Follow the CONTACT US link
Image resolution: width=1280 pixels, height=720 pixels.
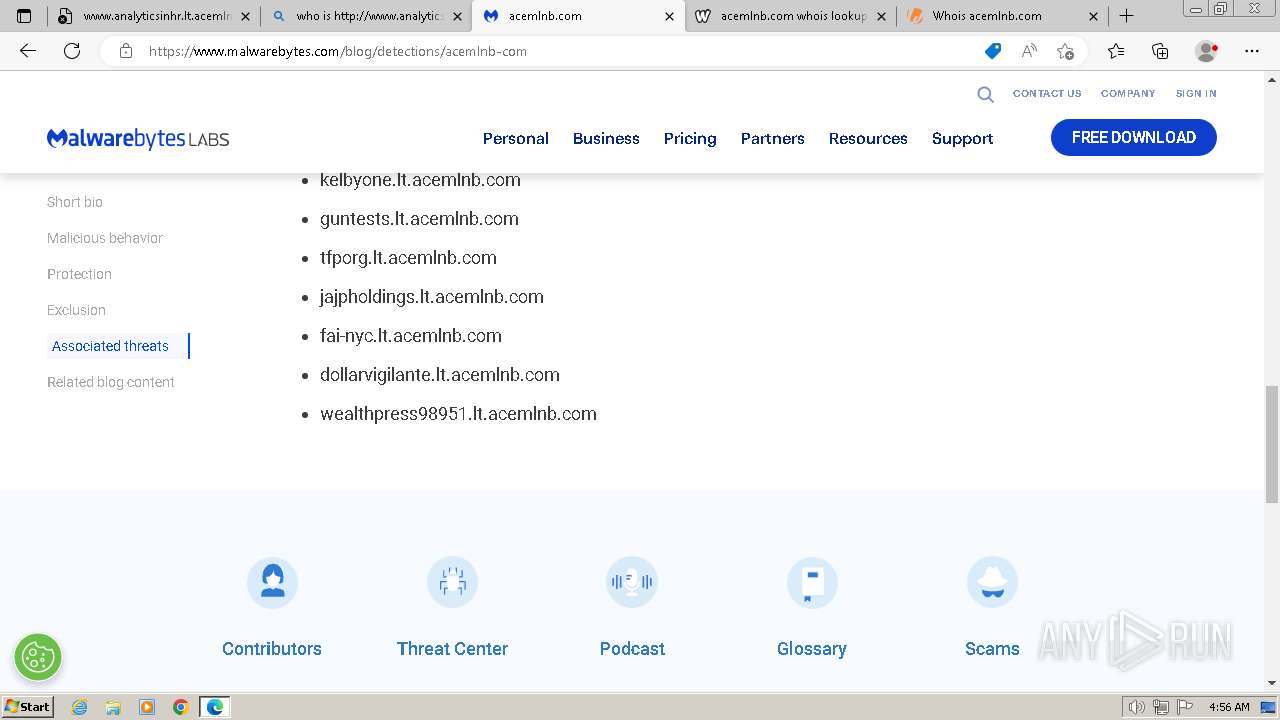coord(1047,93)
